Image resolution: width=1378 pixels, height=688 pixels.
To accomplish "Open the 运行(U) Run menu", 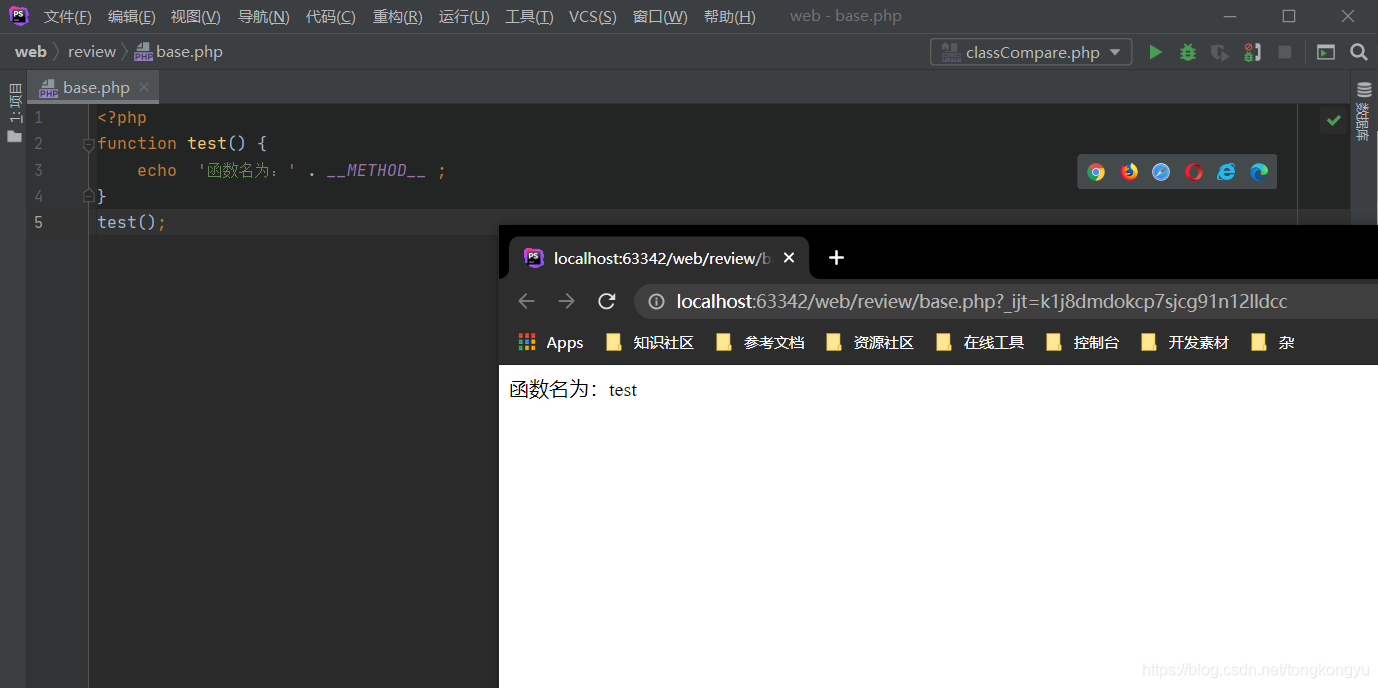I will tap(464, 16).
